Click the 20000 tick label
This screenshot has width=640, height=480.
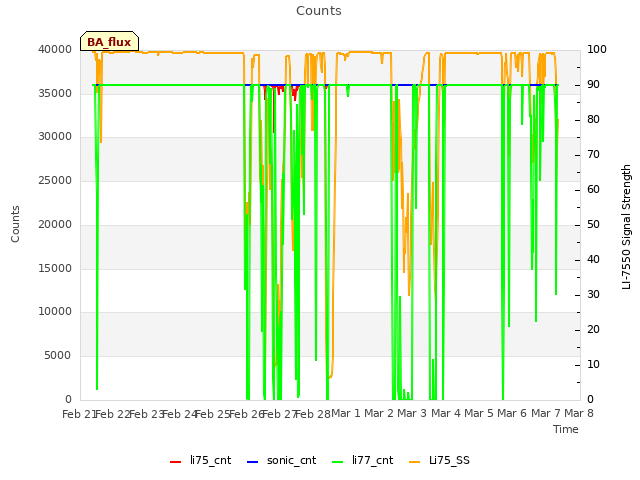[x=55, y=224]
